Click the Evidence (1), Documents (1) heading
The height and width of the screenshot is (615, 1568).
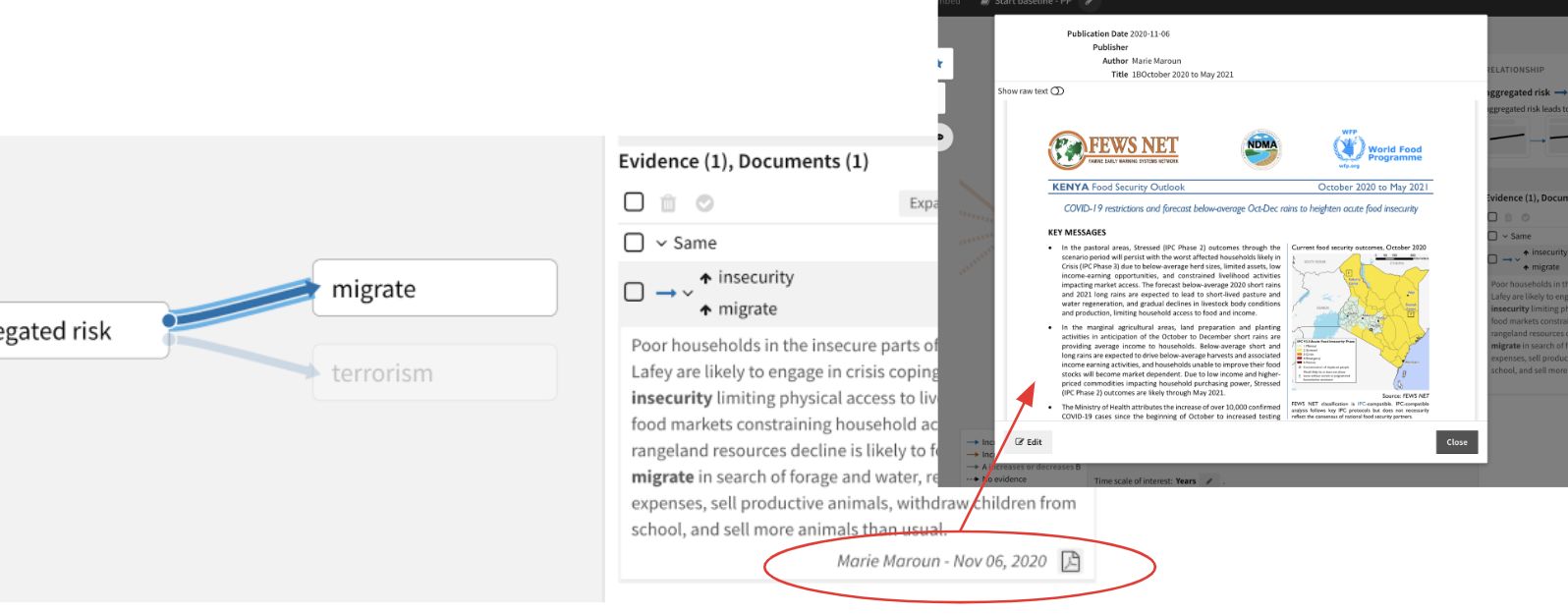point(743,161)
